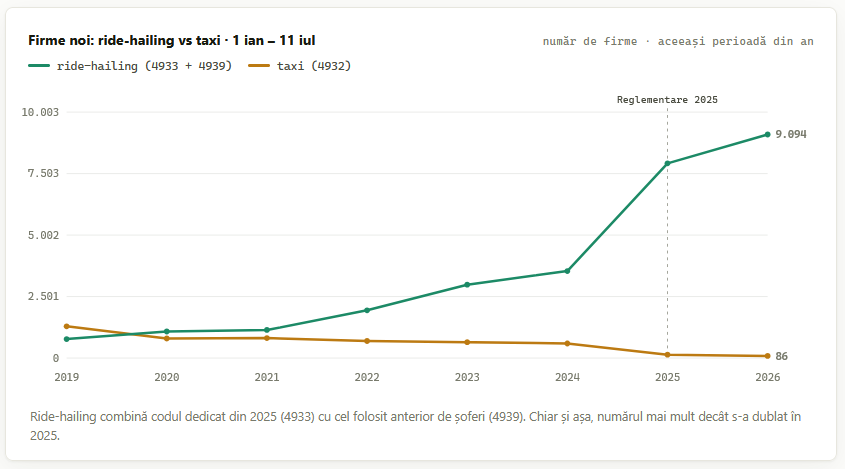Click the 2021 x-axis label
Image resolution: width=845 pixels, height=469 pixels.
267,377
